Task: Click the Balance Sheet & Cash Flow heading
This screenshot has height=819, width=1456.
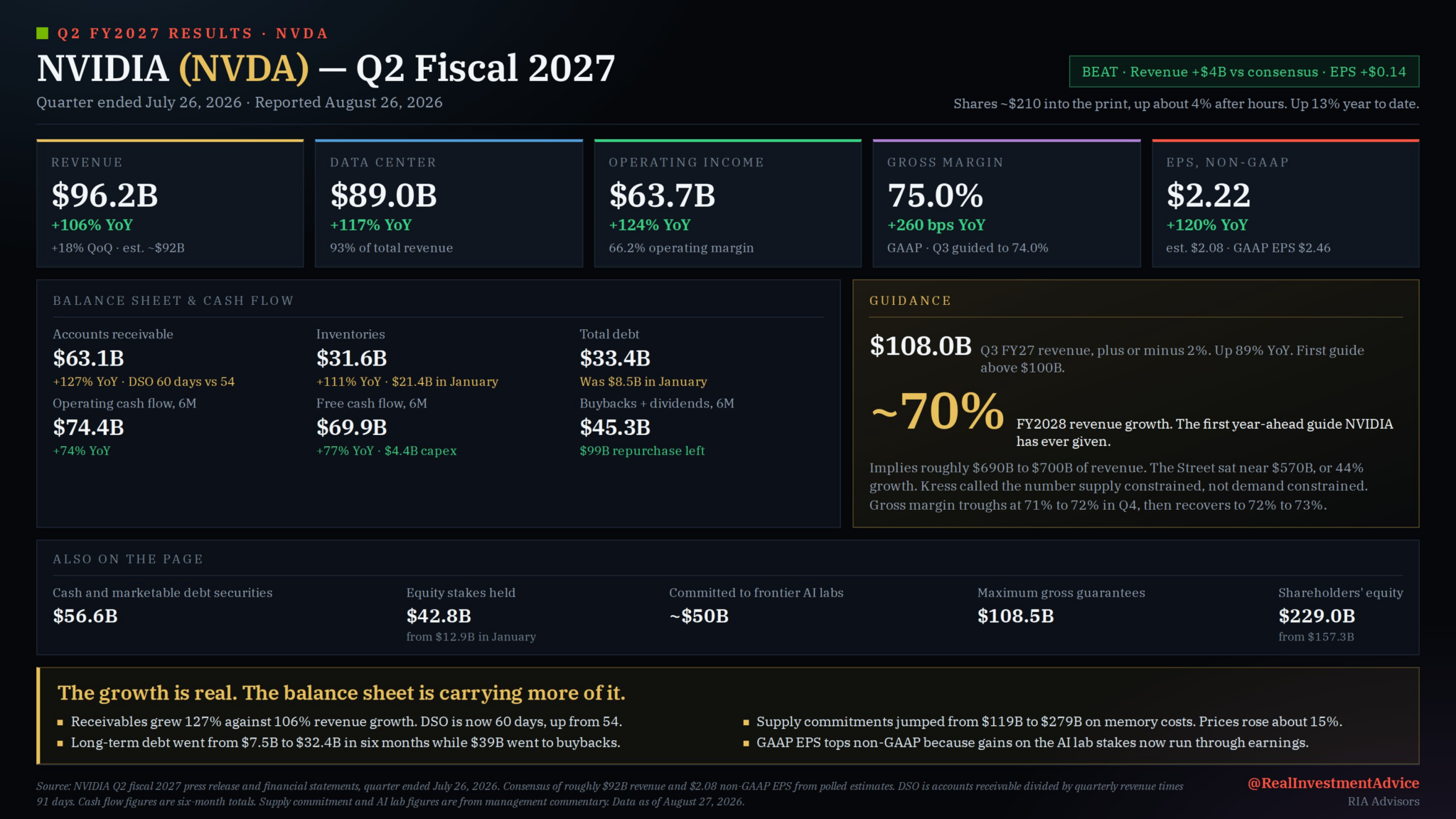Action: tap(173, 301)
